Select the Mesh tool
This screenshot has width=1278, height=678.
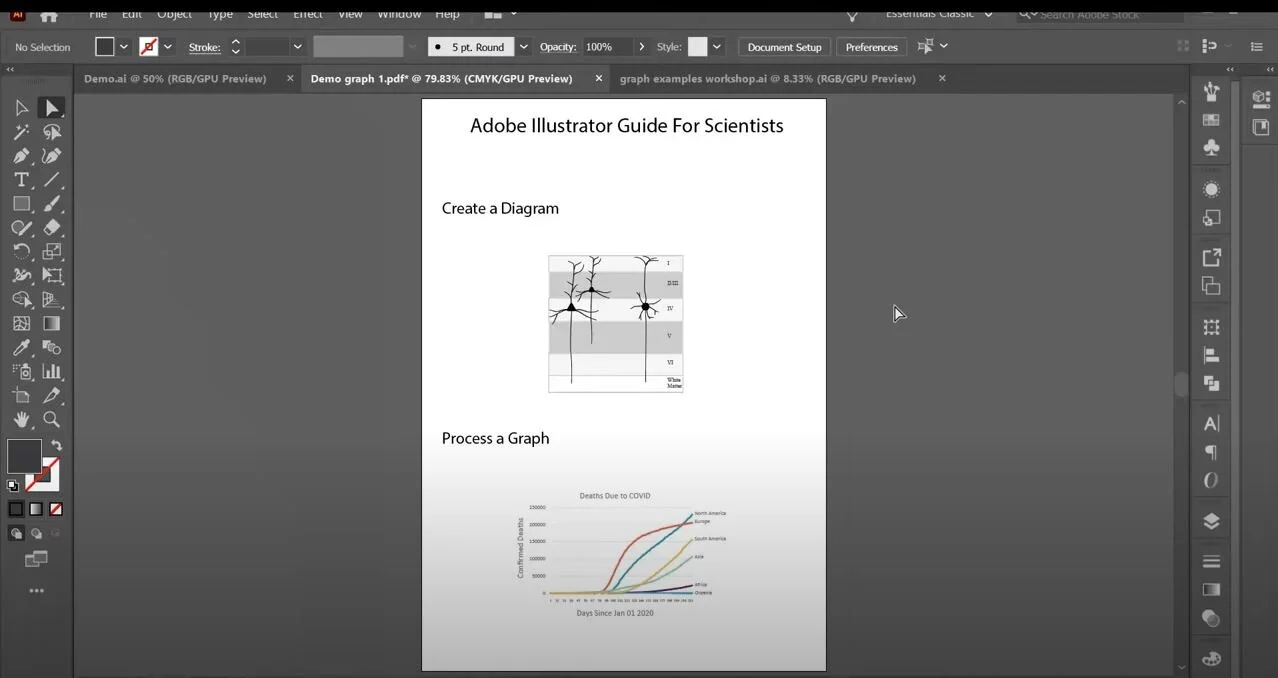coord(21,324)
